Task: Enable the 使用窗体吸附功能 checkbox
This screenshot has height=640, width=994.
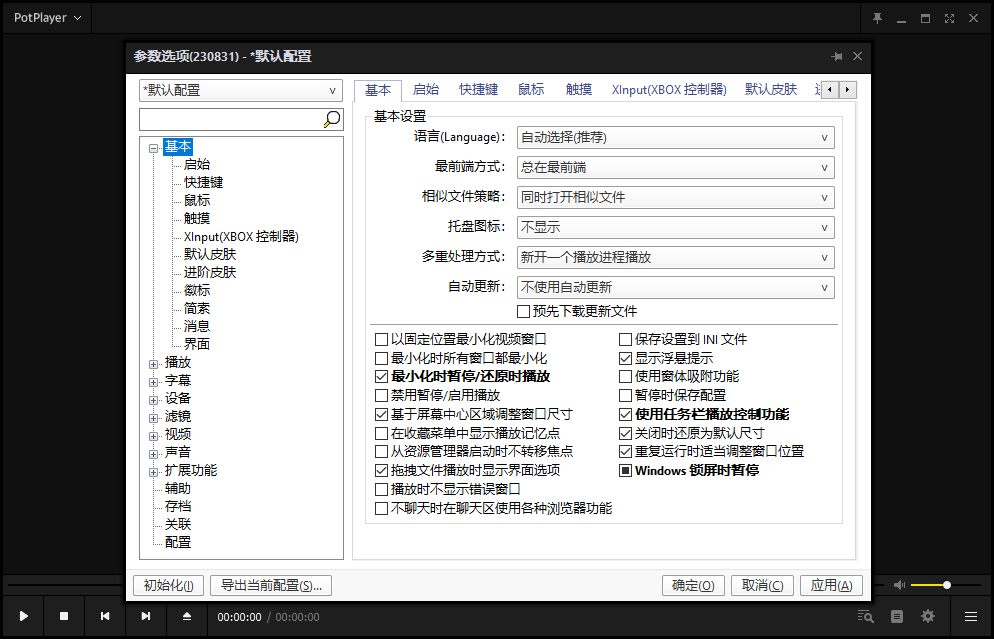Action: [624, 376]
